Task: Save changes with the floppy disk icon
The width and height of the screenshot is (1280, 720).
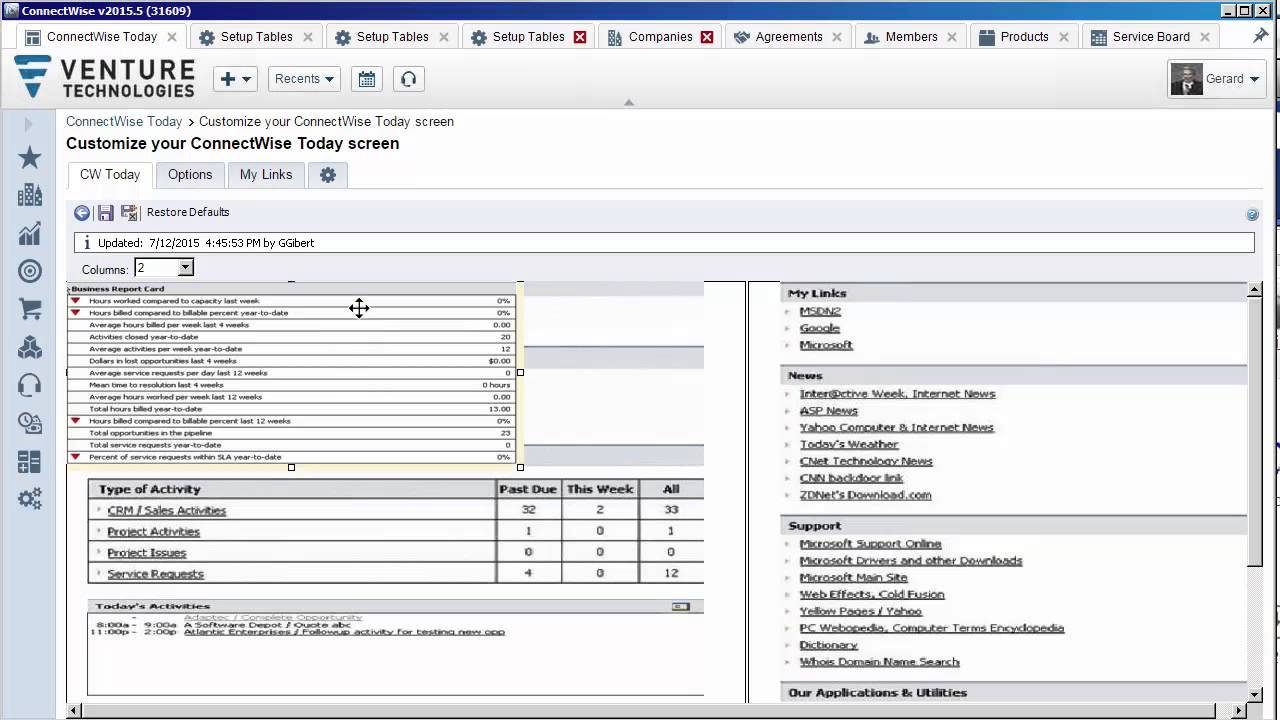Action: [x=105, y=212]
